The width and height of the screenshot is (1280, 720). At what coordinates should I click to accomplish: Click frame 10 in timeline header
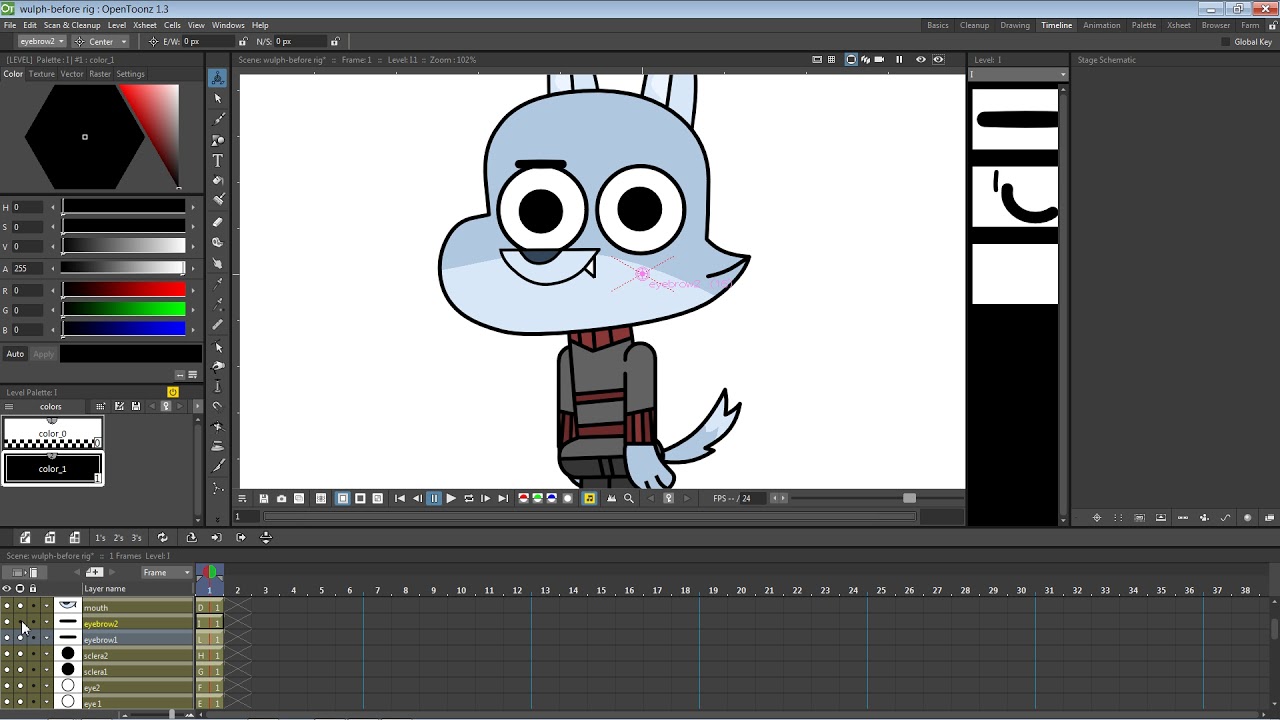pos(461,590)
